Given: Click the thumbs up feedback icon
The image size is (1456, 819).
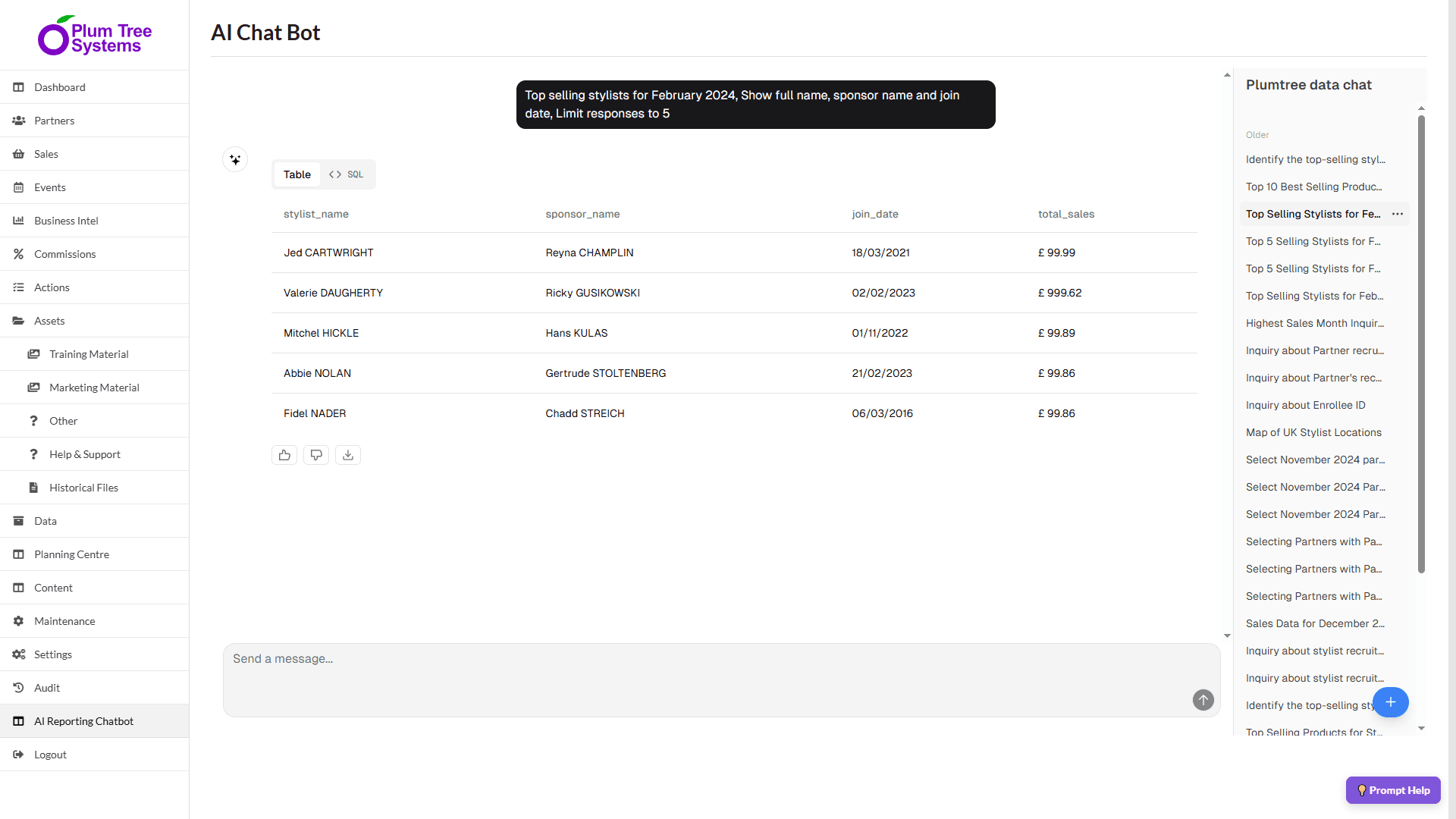Looking at the screenshot, I should coord(284,455).
